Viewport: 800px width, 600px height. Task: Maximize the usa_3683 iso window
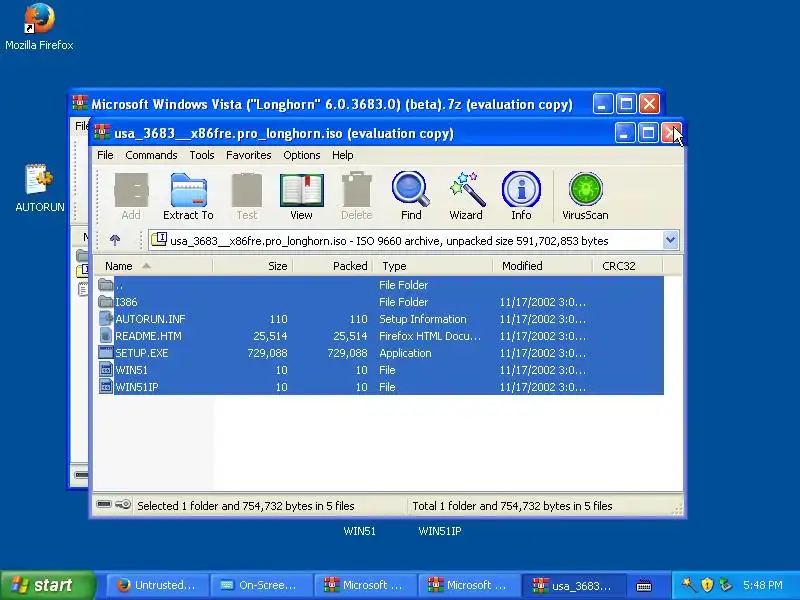pos(648,133)
